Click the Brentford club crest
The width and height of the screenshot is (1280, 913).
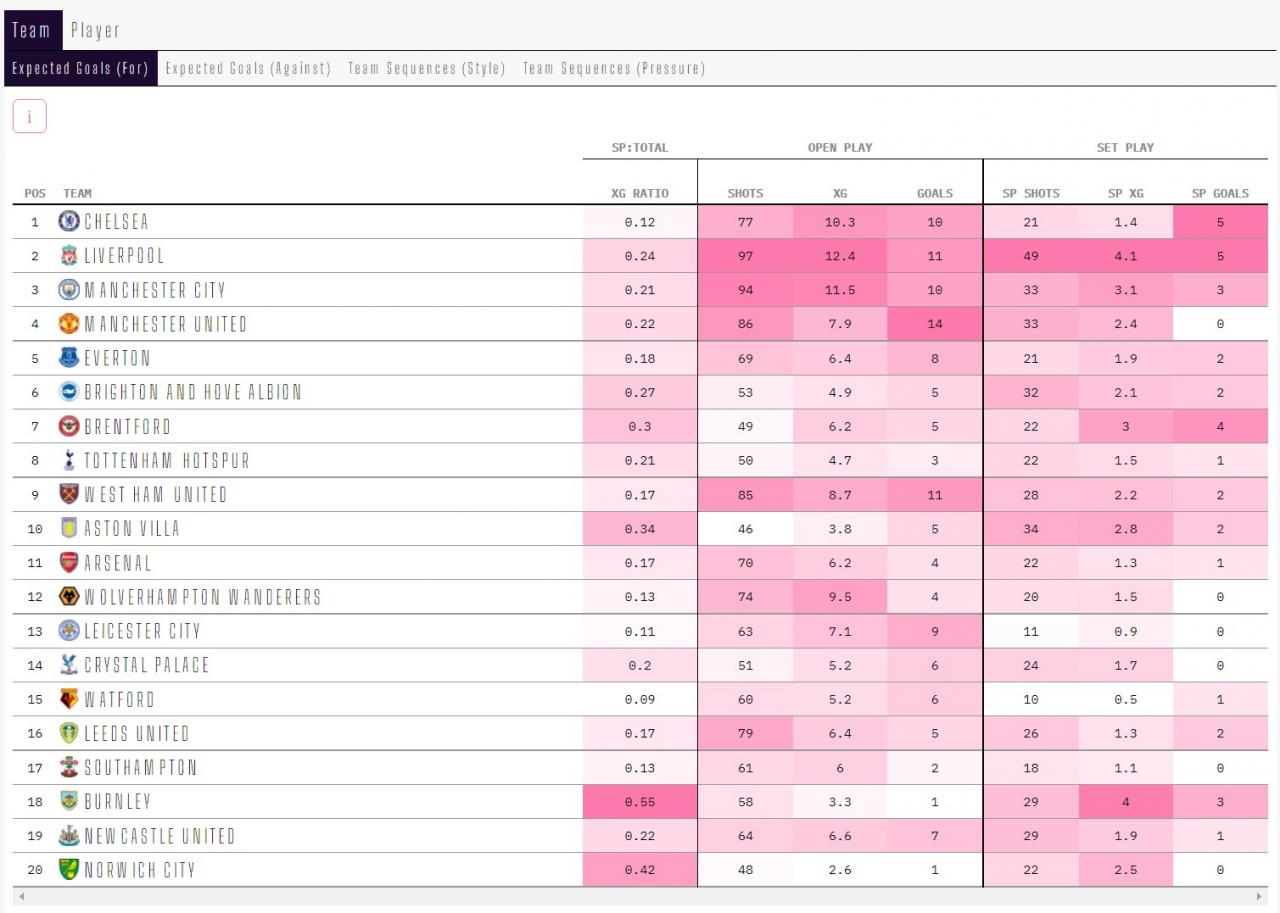click(x=68, y=426)
